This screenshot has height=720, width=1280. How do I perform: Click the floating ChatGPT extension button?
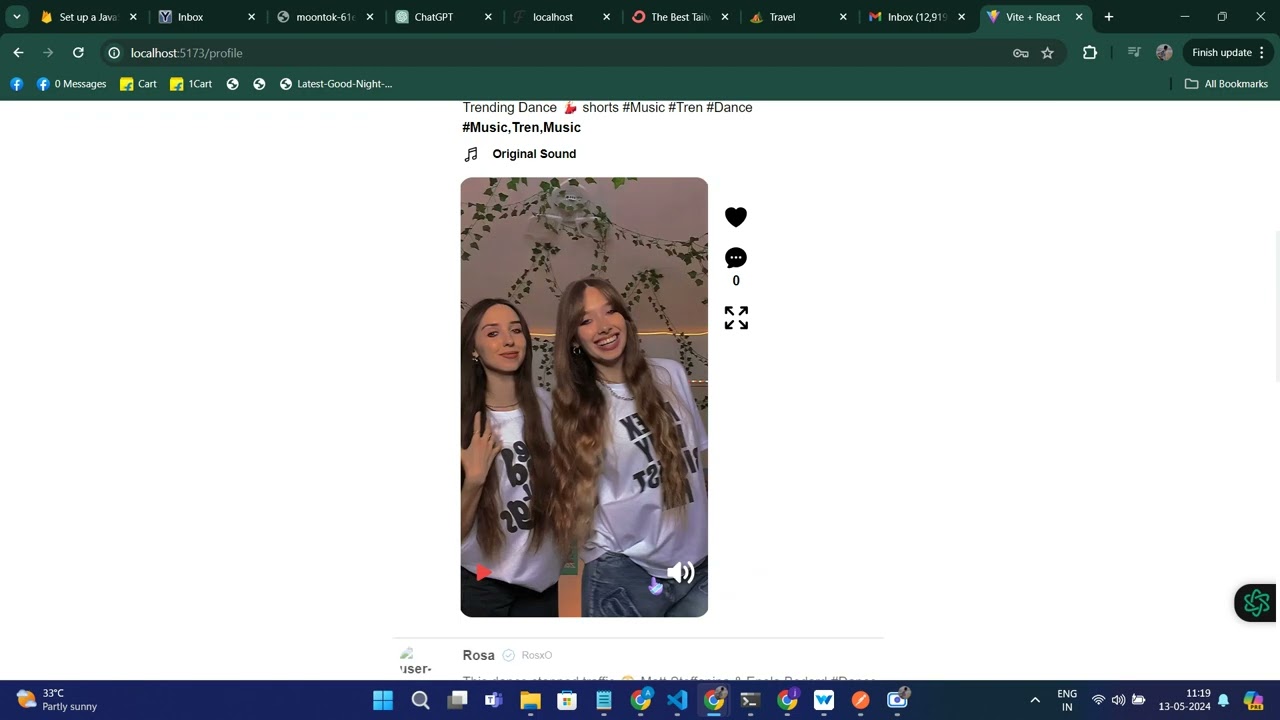(x=1256, y=603)
